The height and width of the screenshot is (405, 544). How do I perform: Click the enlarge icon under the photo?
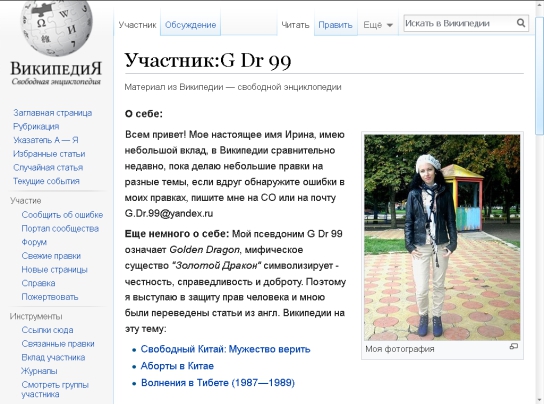click(514, 346)
